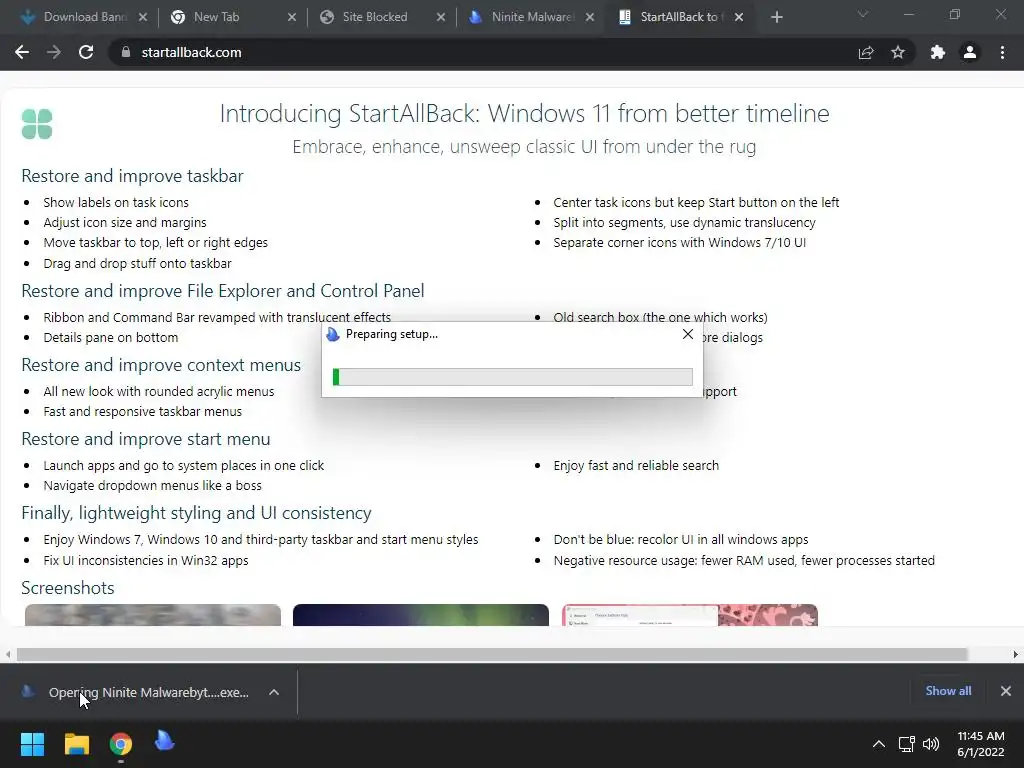The image size is (1024, 768).
Task: Click the lock icon beside the URL
Action: tap(126, 52)
